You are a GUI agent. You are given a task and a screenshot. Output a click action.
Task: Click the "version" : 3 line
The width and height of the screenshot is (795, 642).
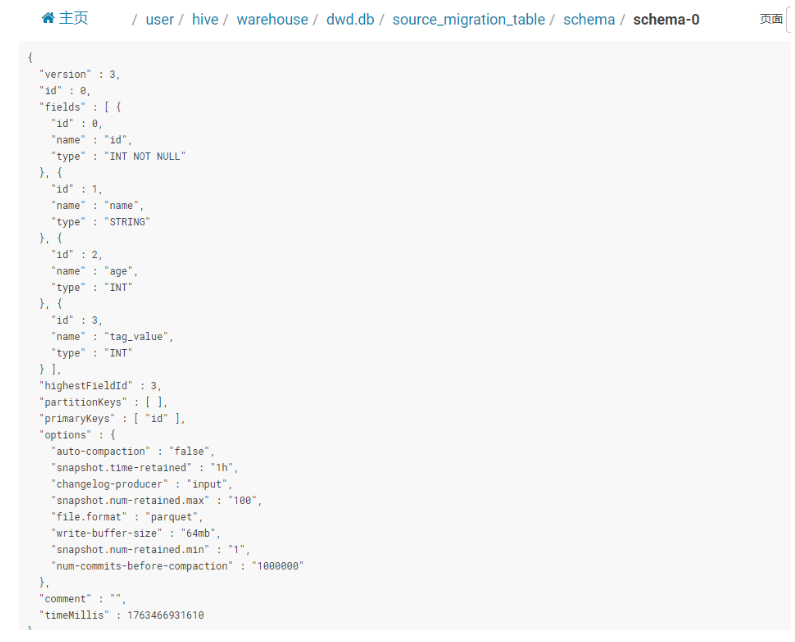80,75
